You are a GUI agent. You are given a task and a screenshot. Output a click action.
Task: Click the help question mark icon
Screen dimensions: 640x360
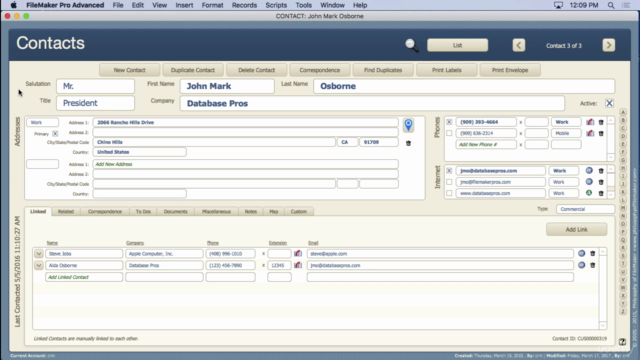pyautogui.click(x=622, y=342)
